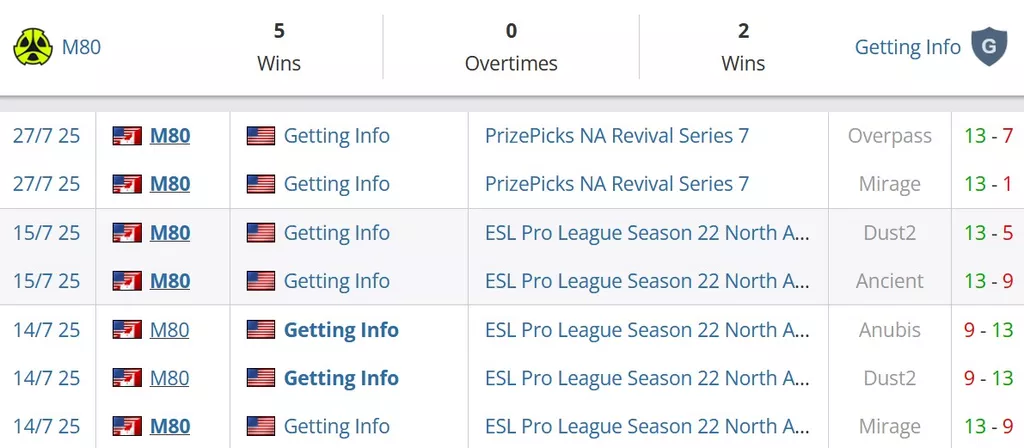Open the M80 team link in header
This screenshot has width=1024, height=448.
click(x=81, y=47)
